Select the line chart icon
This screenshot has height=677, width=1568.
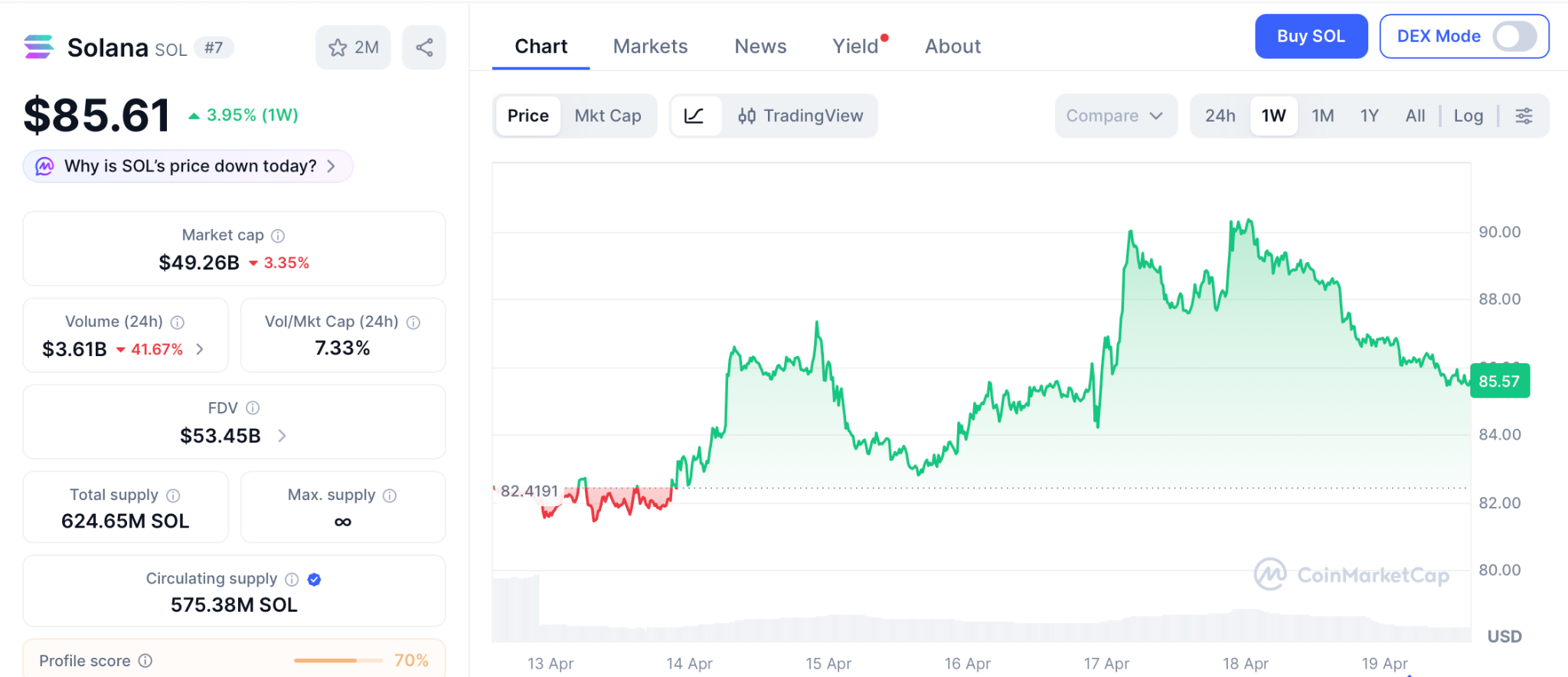(x=694, y=116)
